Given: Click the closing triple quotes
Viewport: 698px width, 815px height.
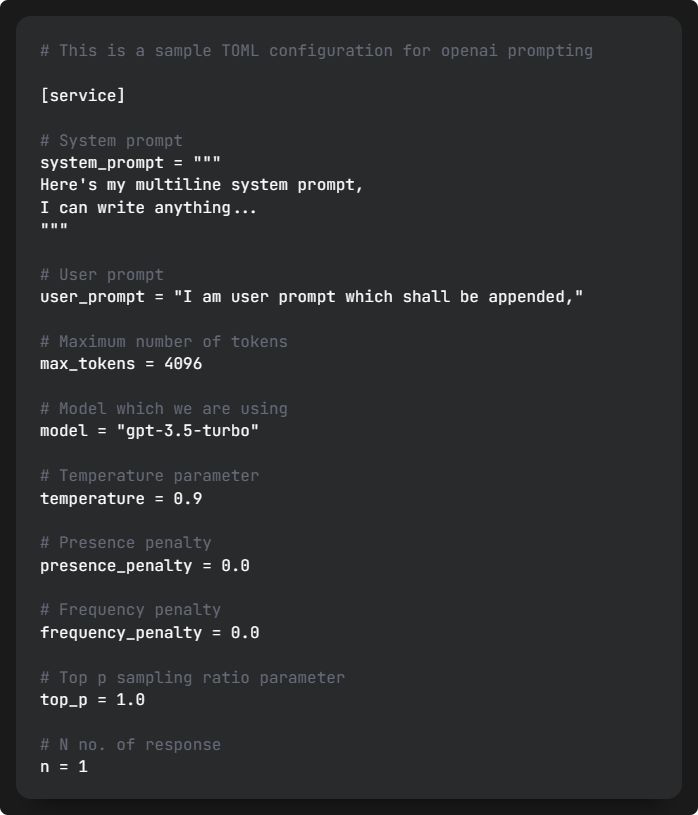Looking at the screenshot, I should pos(54,228).
